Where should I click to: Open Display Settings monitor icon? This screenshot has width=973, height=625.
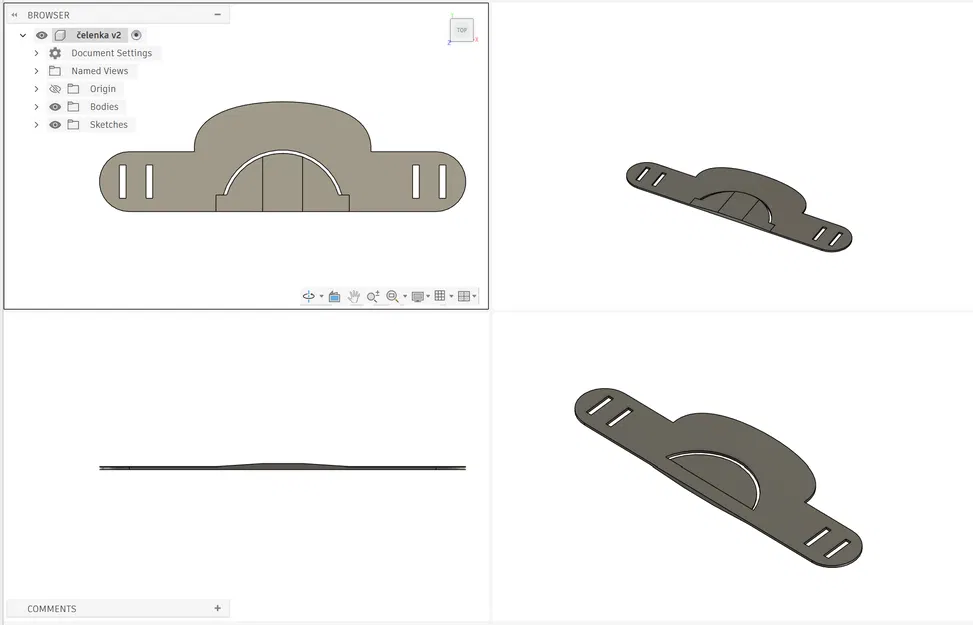(x=418, y=297)
